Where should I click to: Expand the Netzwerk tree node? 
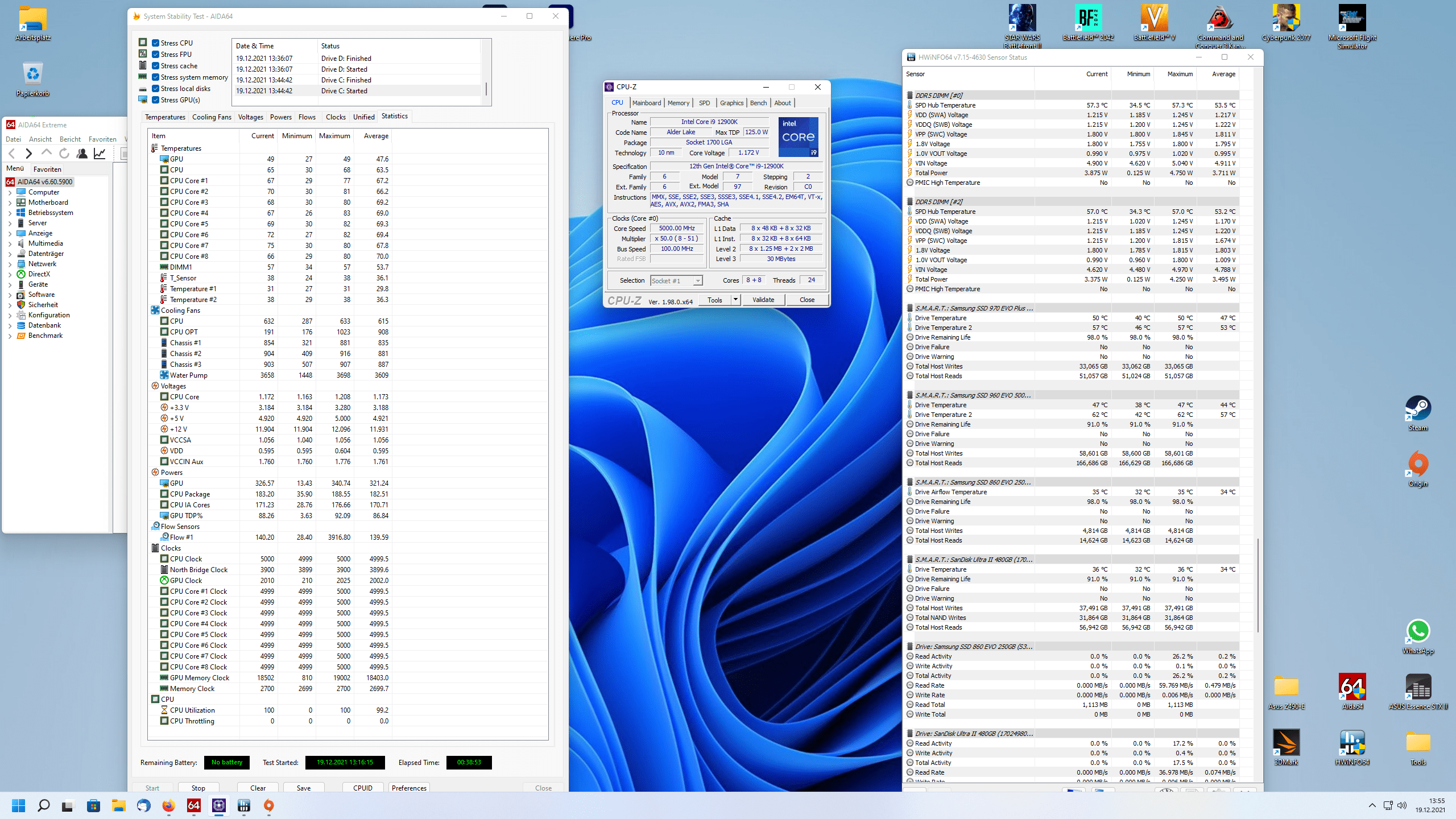click(10, 264)
